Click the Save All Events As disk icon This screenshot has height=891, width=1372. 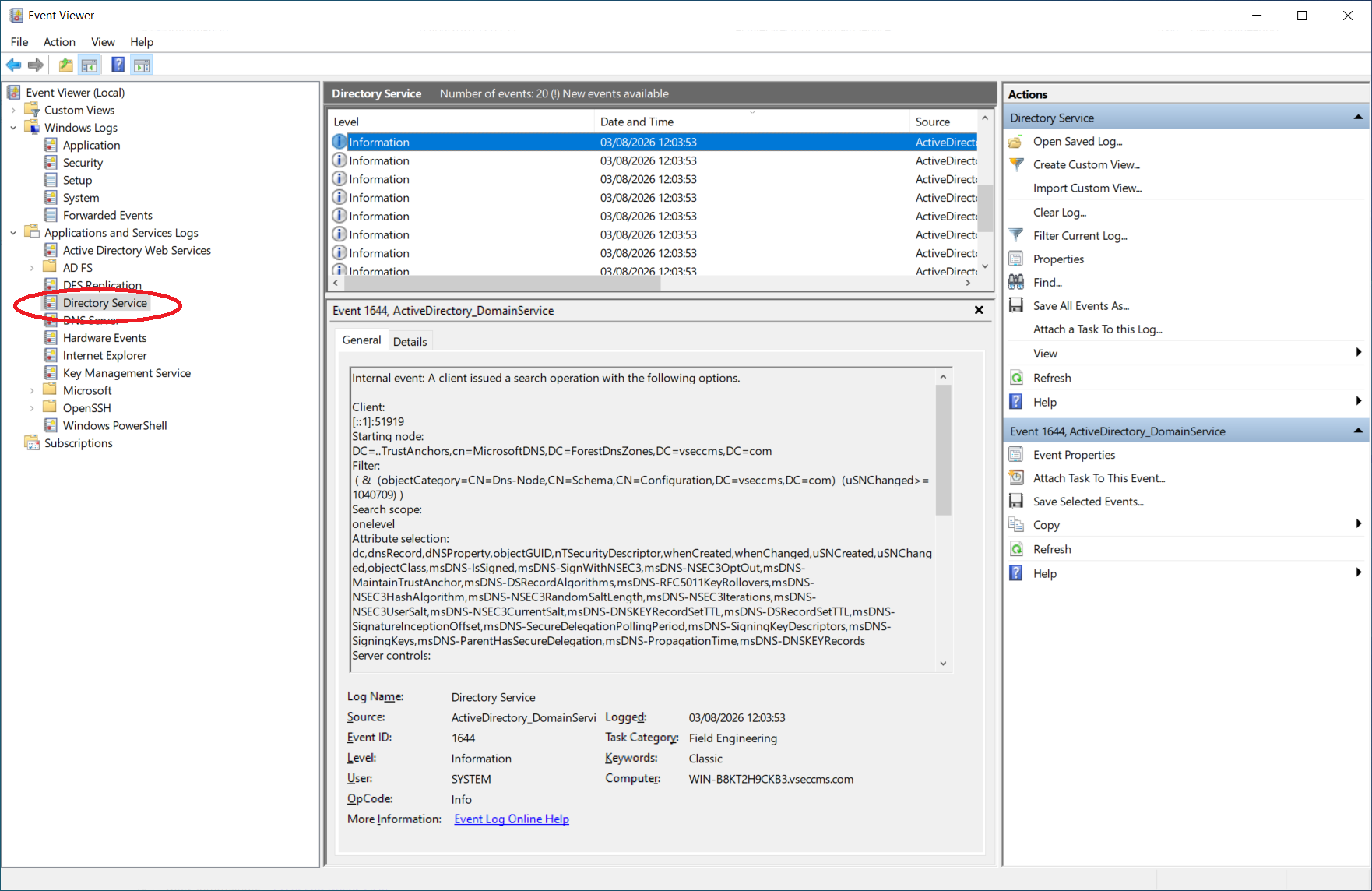click(x=1016, y=305)
